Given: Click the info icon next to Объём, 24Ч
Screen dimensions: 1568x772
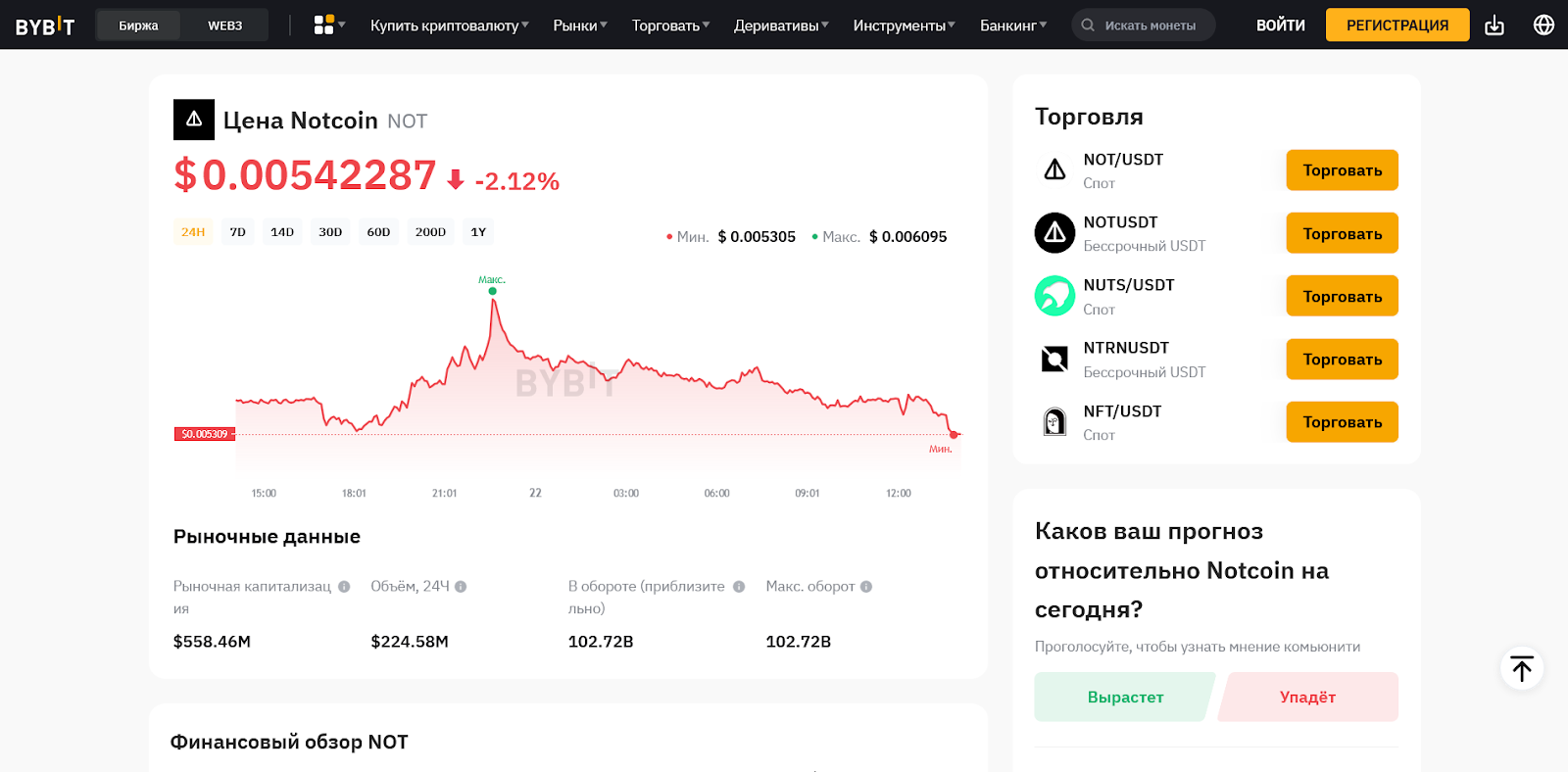Looking at the screenshot, I should click(461, 587).
